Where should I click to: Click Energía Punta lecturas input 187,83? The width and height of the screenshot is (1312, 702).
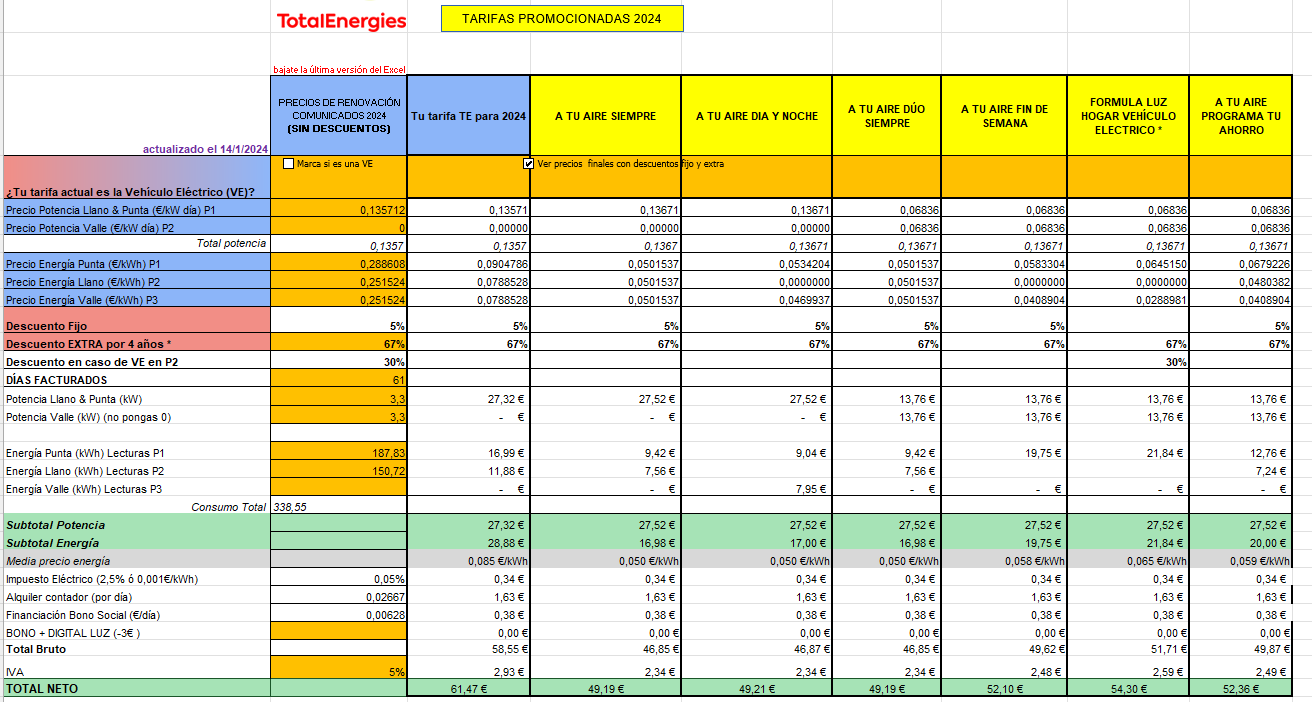click(x=339, y=452)
